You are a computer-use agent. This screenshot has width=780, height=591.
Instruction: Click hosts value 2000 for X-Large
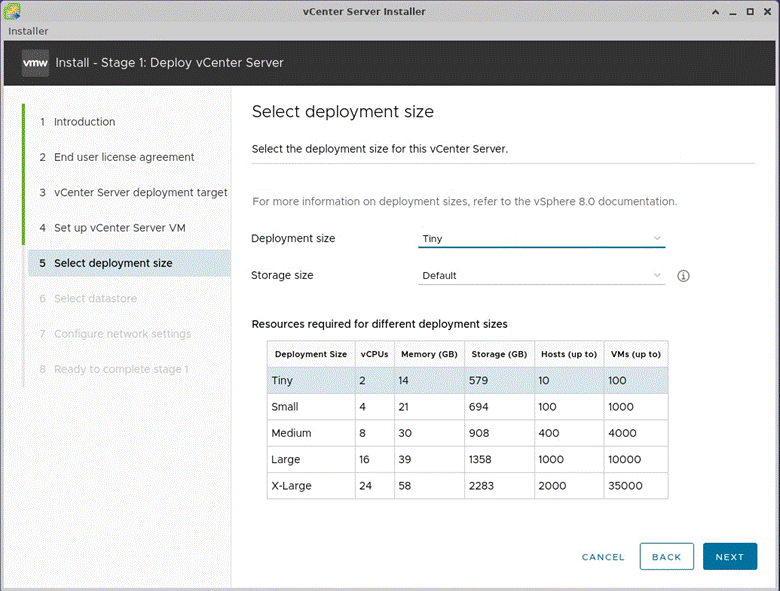[552, 486]
